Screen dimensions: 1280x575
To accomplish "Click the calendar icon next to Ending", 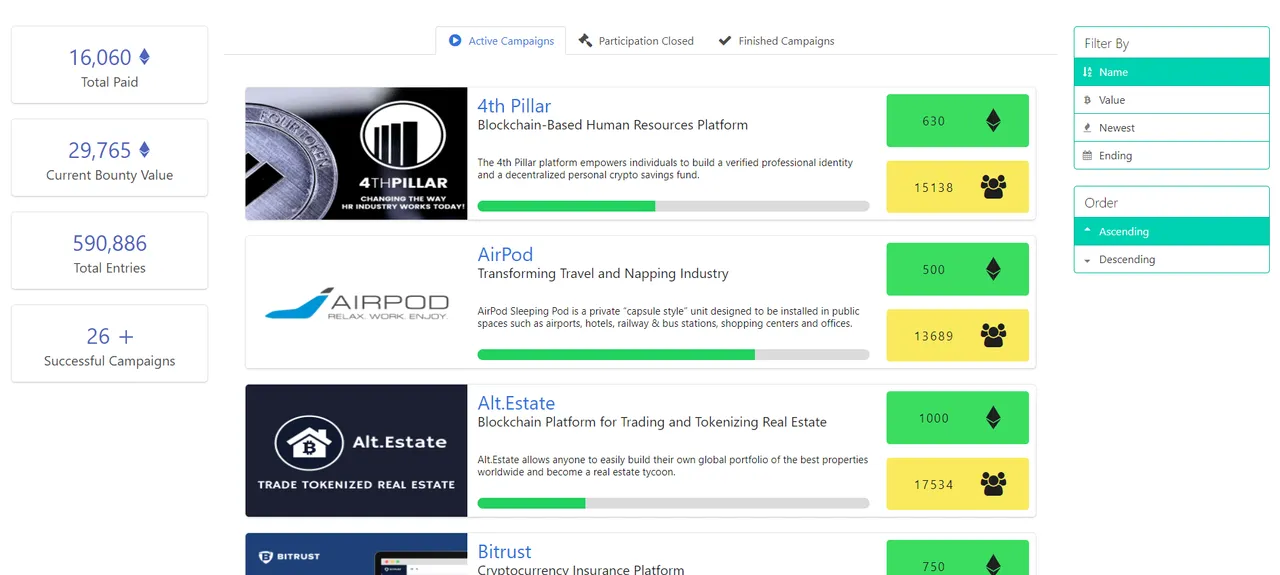I will (1088, 156).
